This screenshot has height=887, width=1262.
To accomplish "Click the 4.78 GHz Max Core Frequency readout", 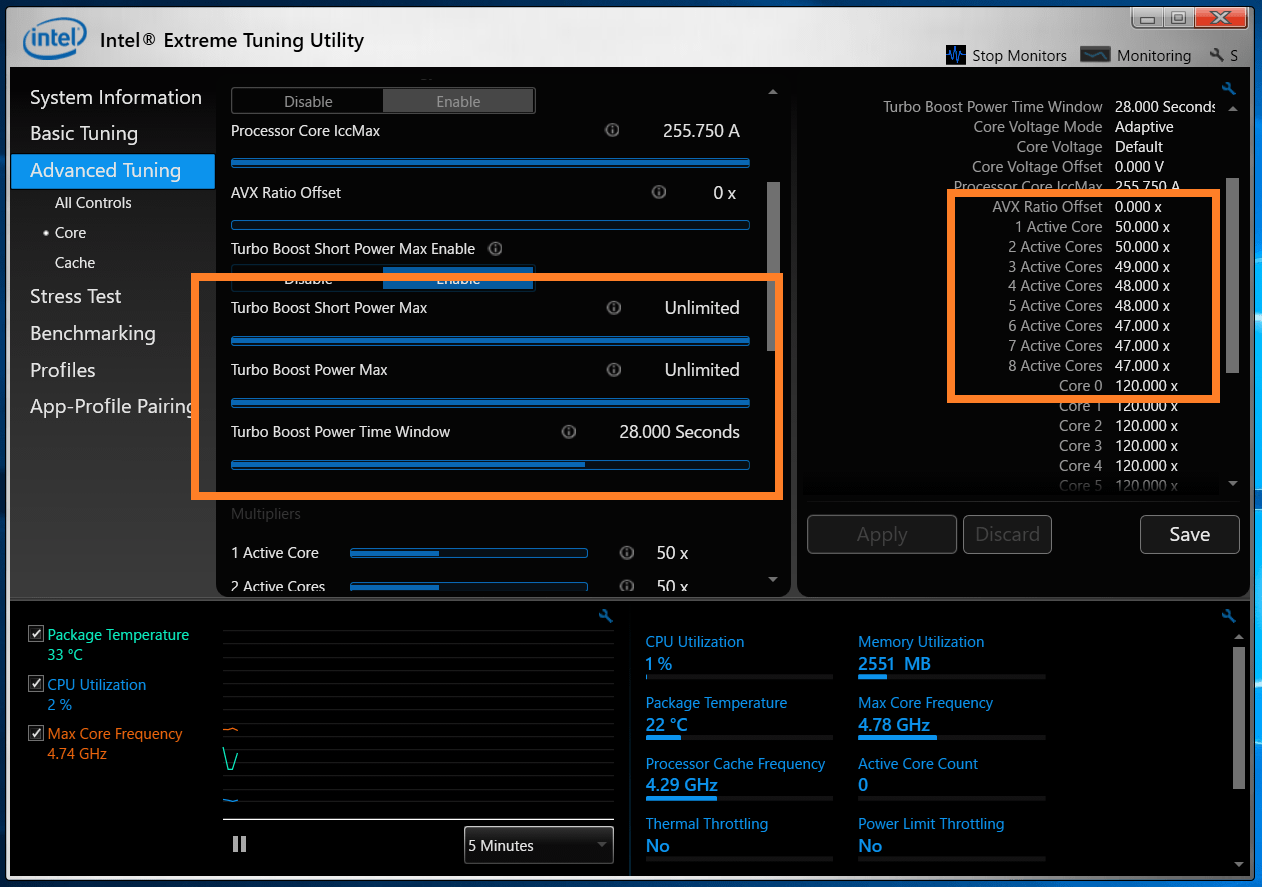I will tap(894, 725).
